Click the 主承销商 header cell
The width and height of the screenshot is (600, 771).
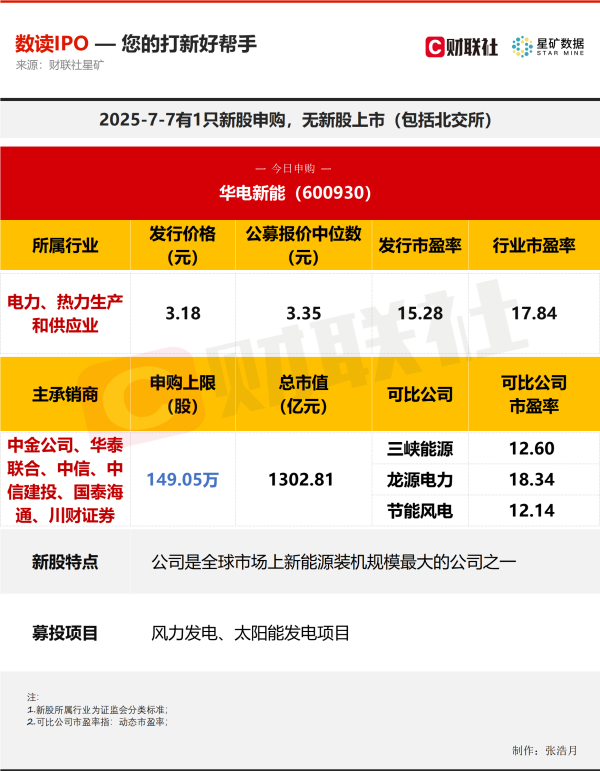click(x=65, y=394)
